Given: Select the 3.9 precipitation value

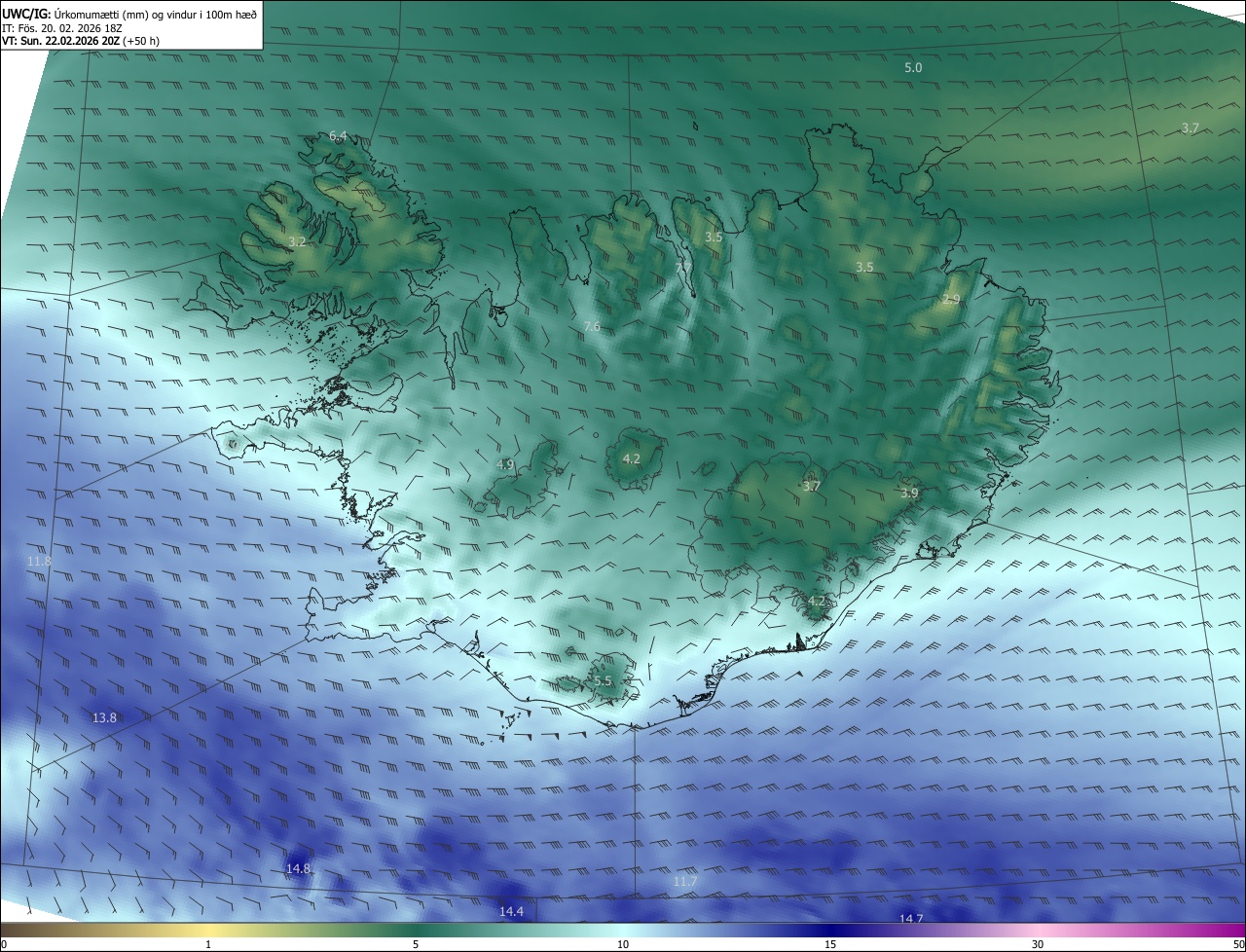Looking at the screenshot, I should coord(909,494).
